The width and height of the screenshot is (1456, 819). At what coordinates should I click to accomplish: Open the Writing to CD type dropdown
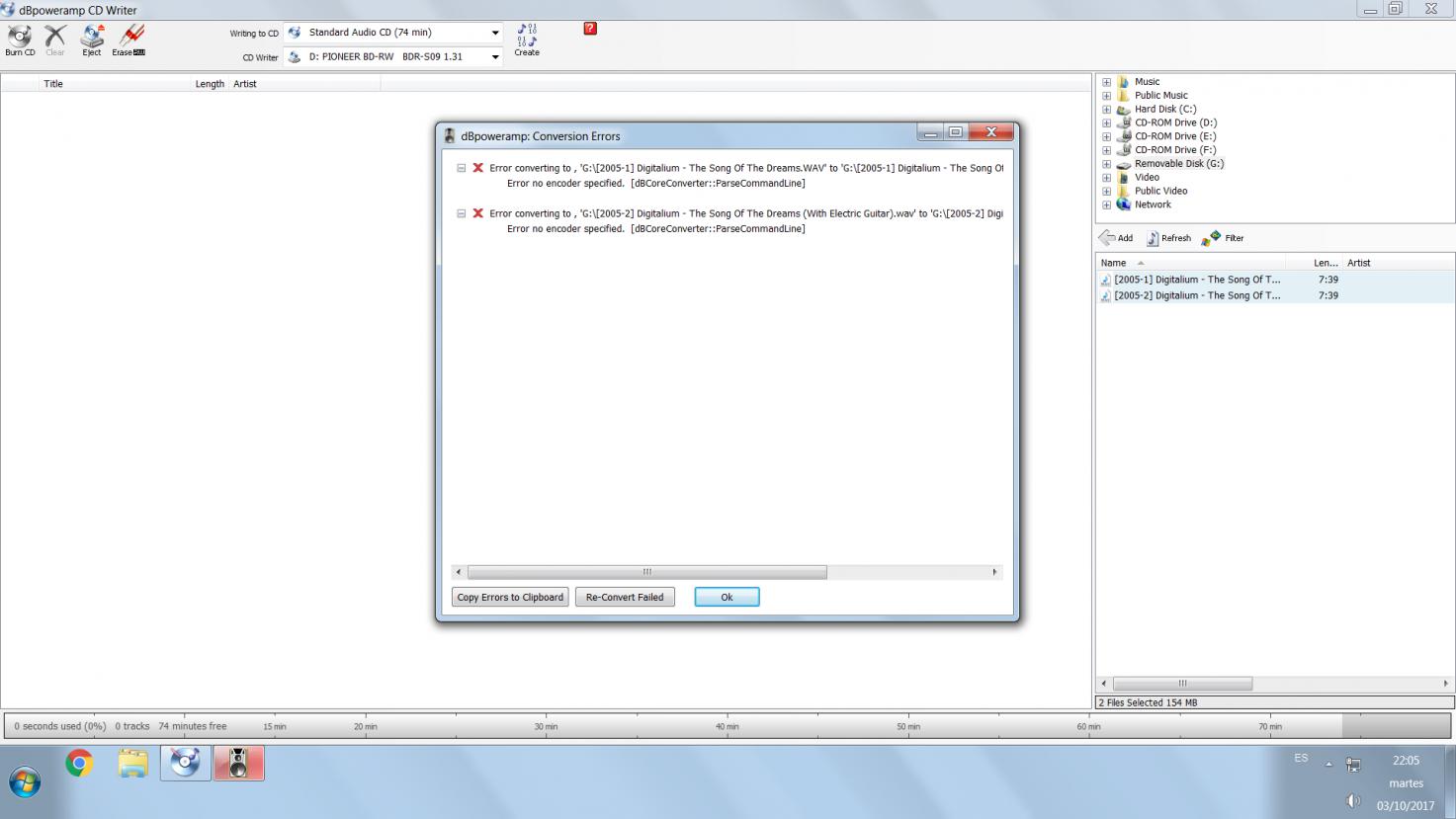[494, 33]
